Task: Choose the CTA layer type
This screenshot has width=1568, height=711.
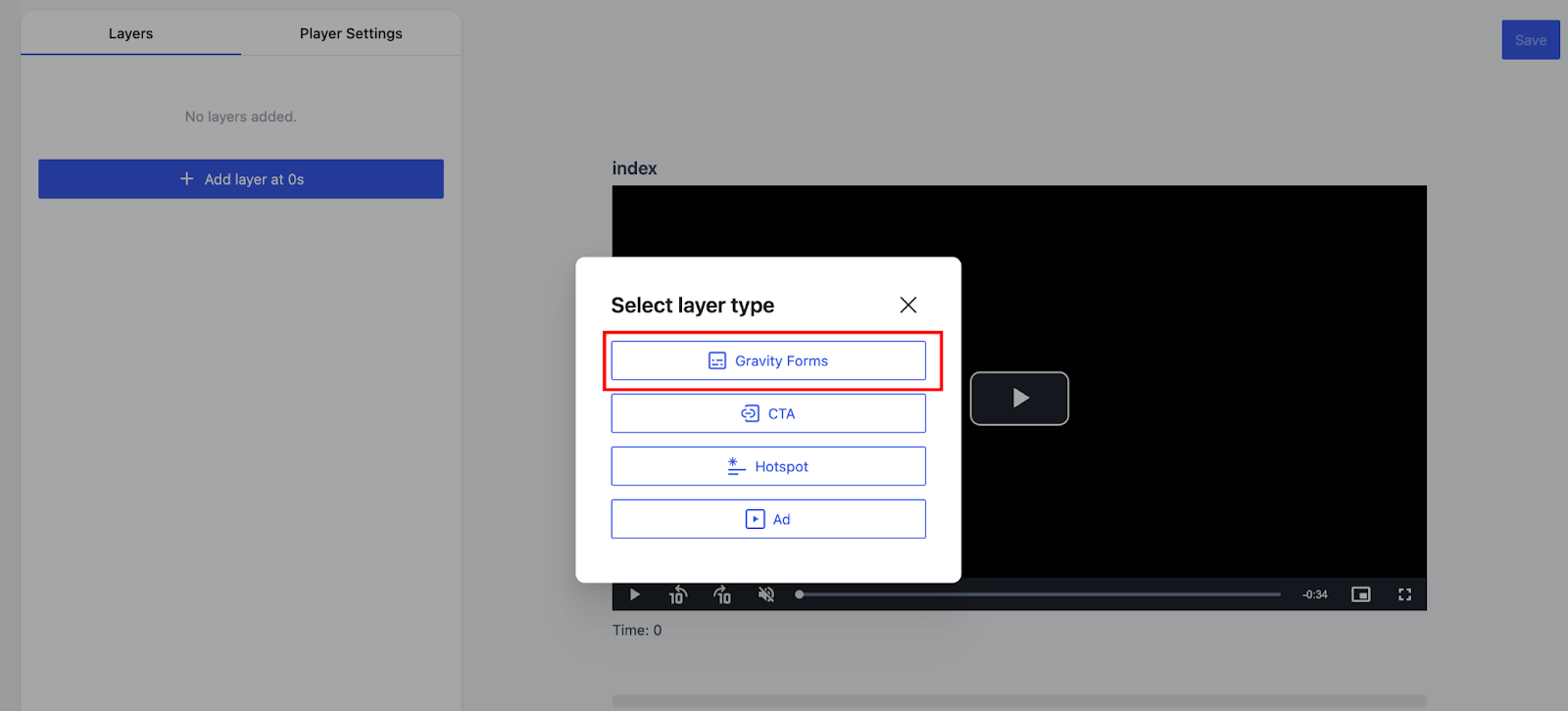Action: click(x=768, y=413)
